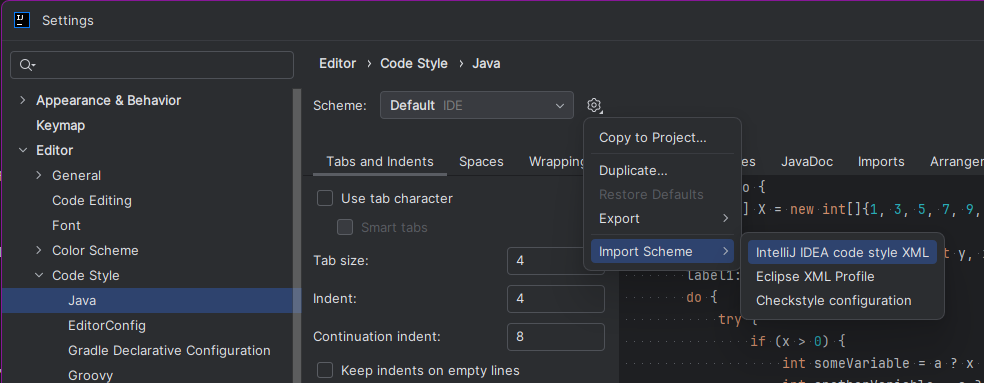Viewport: 984px width, 383px height.
Task: Open the Arrangement tab
Action: click(956, 161)
